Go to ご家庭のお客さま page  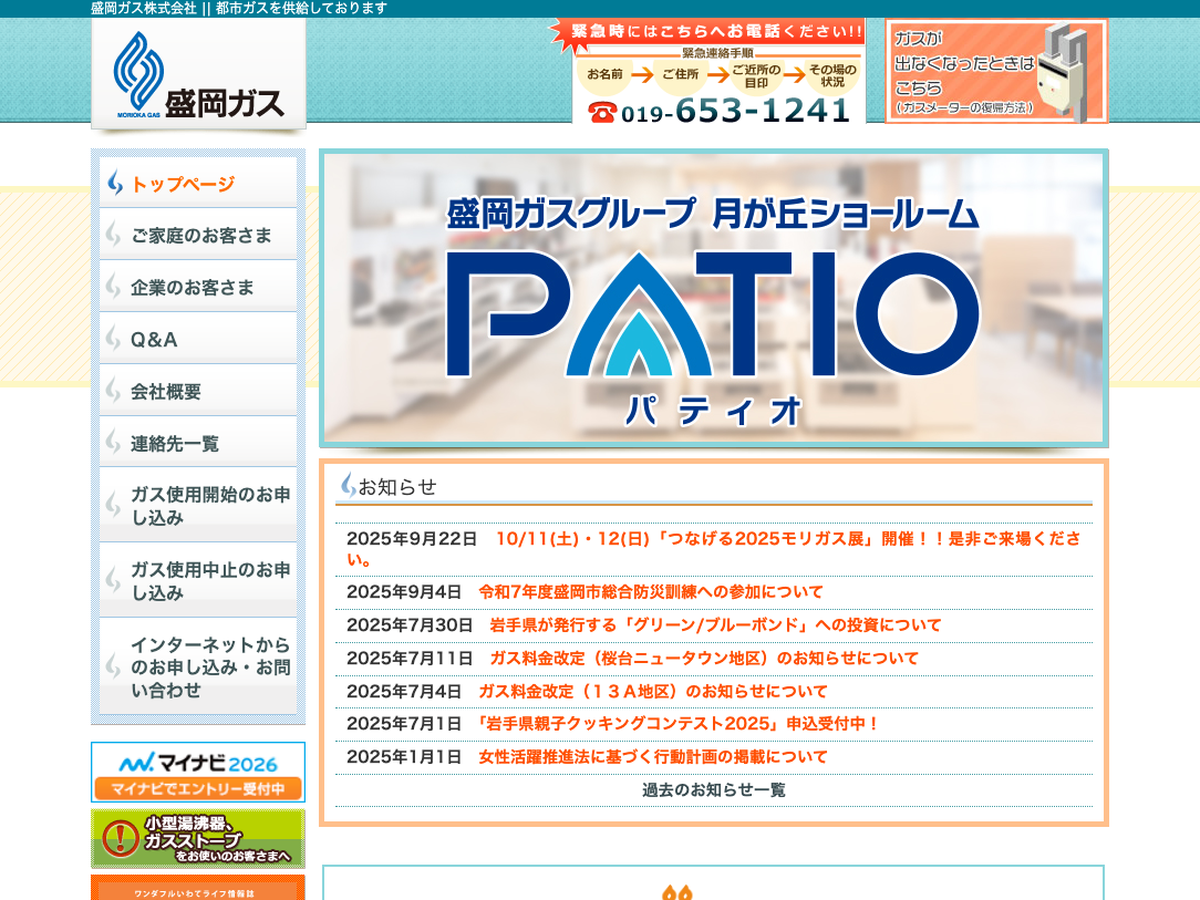point(198,235)
